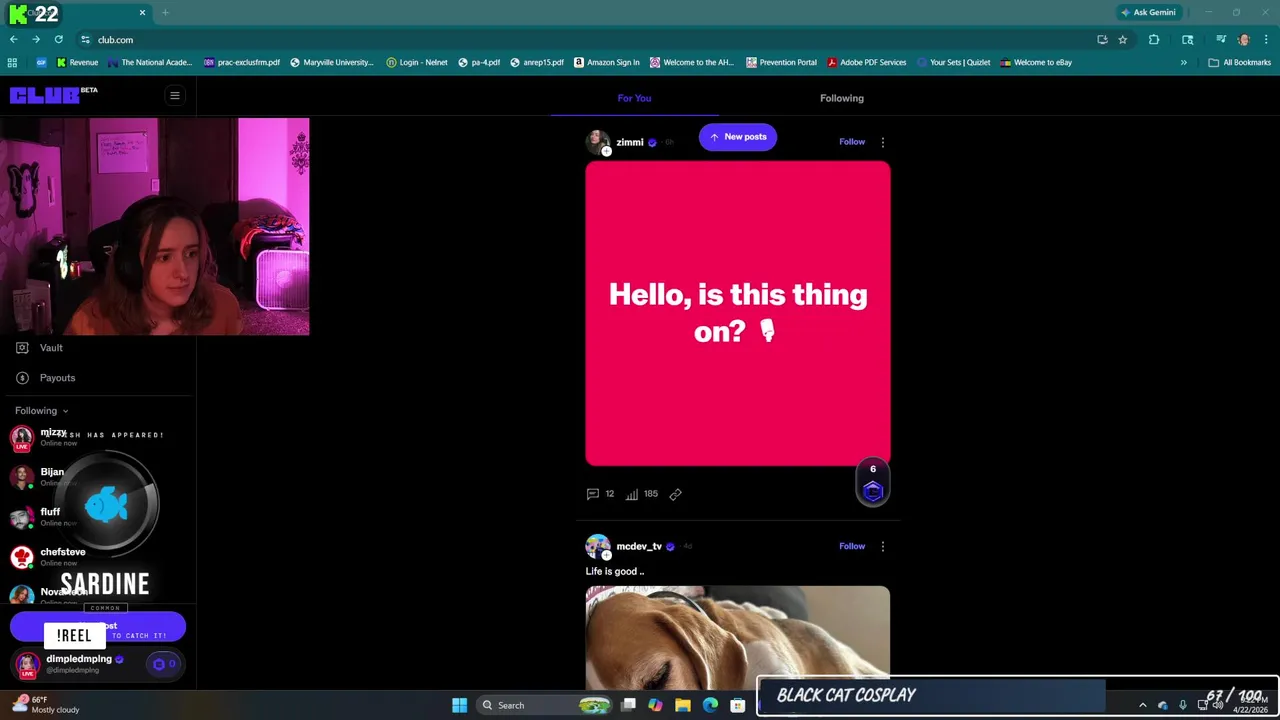Follow mcdev_tv

coord(852,546)
